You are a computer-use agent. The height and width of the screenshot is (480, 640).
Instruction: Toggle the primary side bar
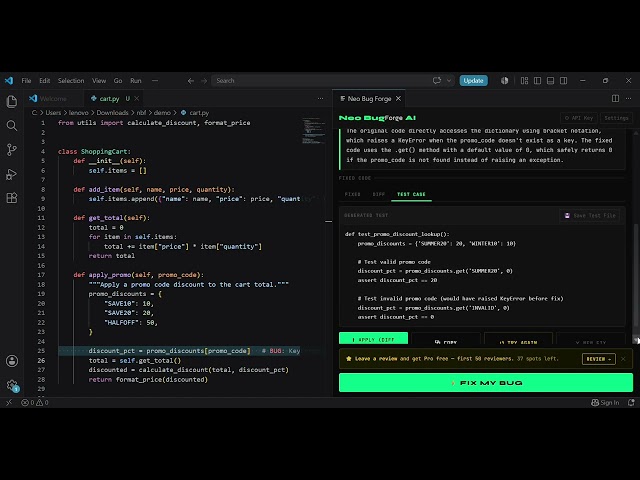click(x=538, y=80)
